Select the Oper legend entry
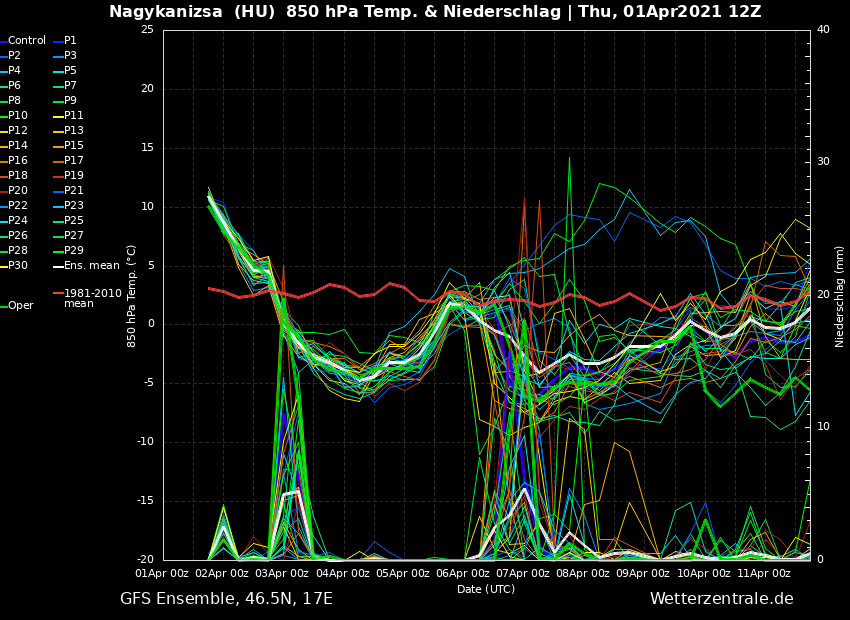Image resolution: width=850 pixels, height=620 pixels. (20, 306)
